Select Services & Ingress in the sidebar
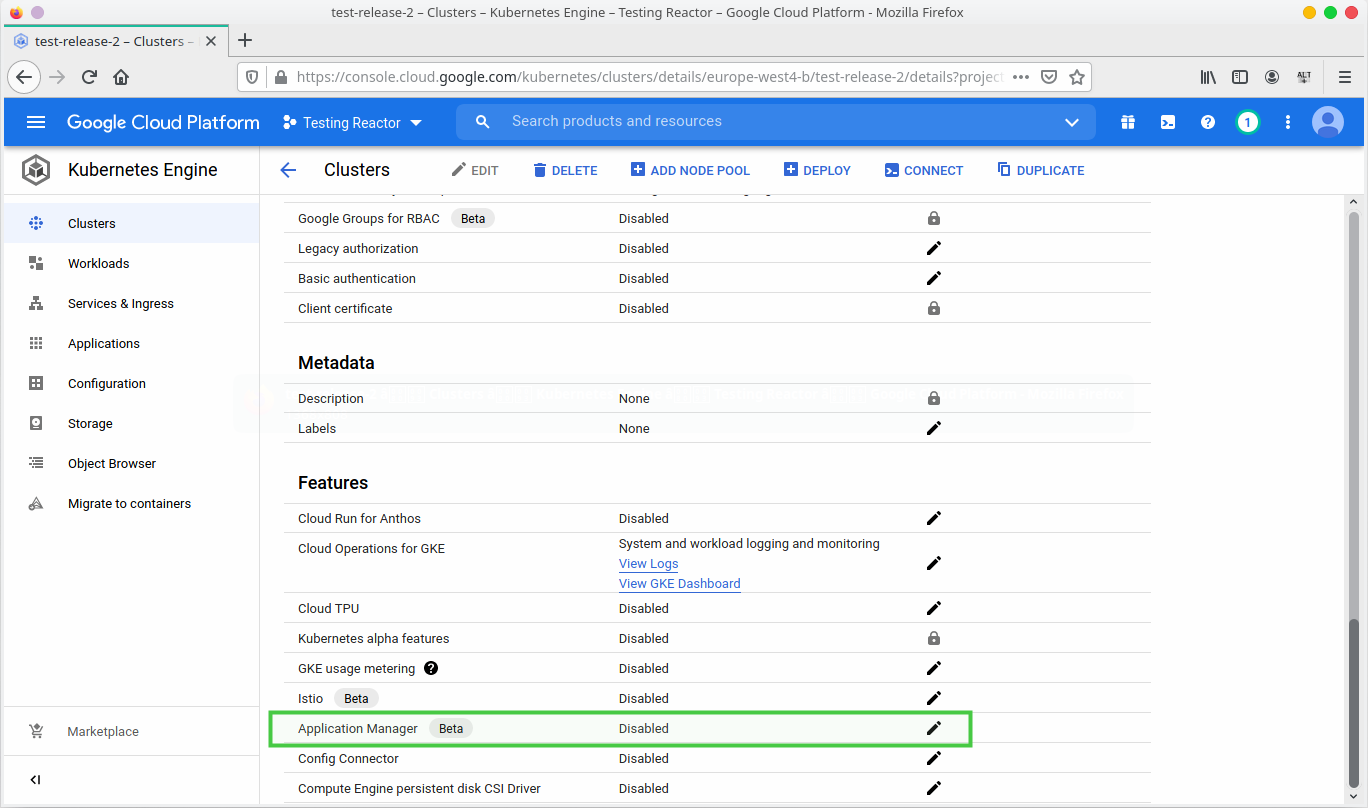Image resolution: width=1368 pixels, height=808 pixels. click(x=131, y=303)
